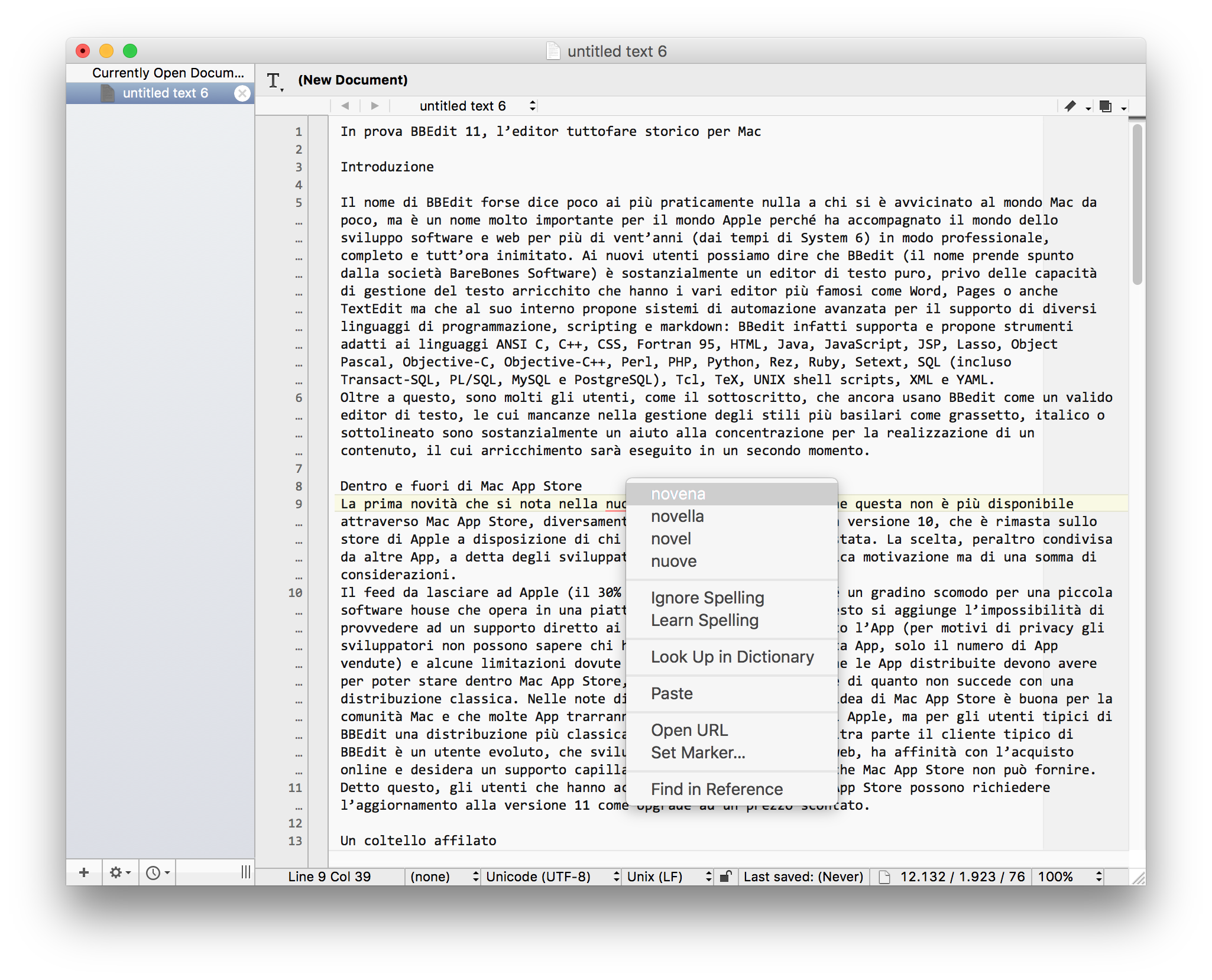Click the text options T icon
1212x980 pixels.
[x=274, y=80]
